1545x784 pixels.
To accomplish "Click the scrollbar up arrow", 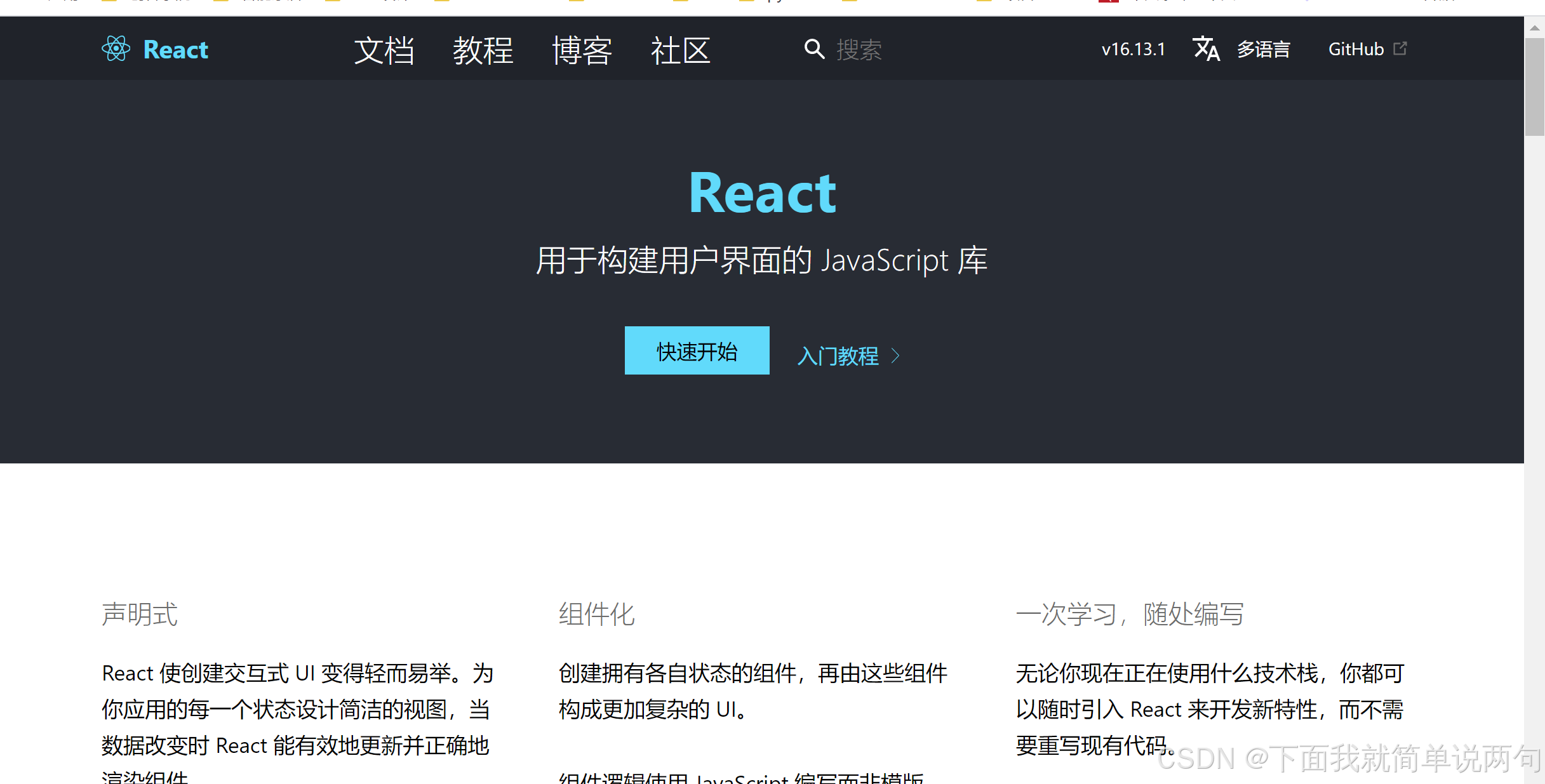I will (1534, 28).
